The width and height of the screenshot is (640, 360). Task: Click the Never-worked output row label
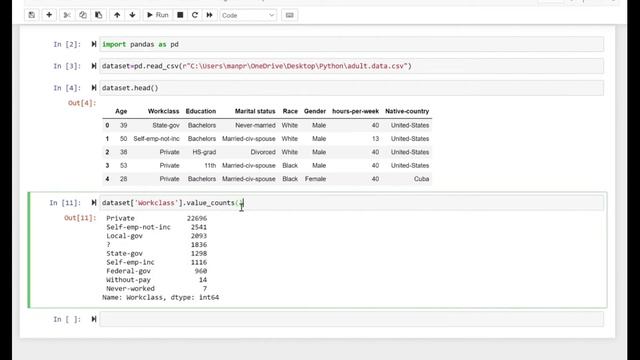(x=130, y=289)
